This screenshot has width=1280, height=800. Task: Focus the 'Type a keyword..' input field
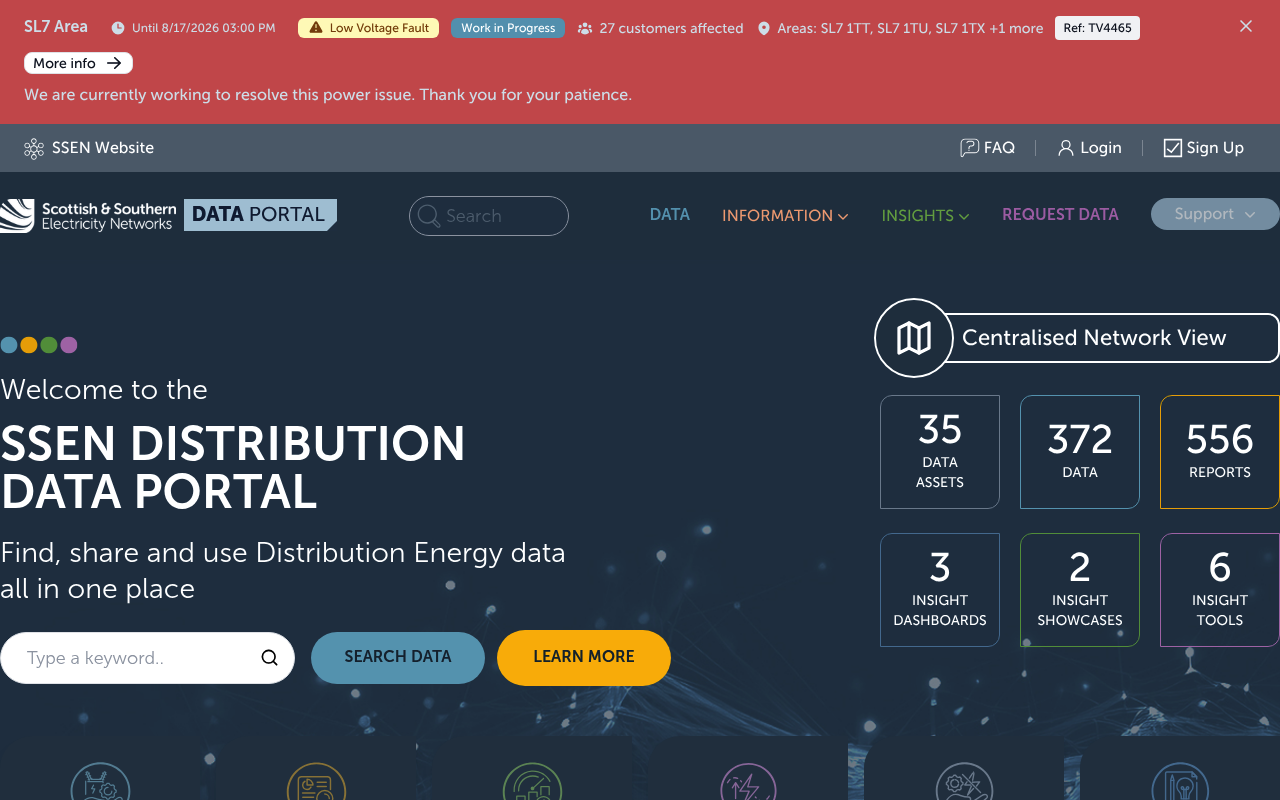[147, 658]
